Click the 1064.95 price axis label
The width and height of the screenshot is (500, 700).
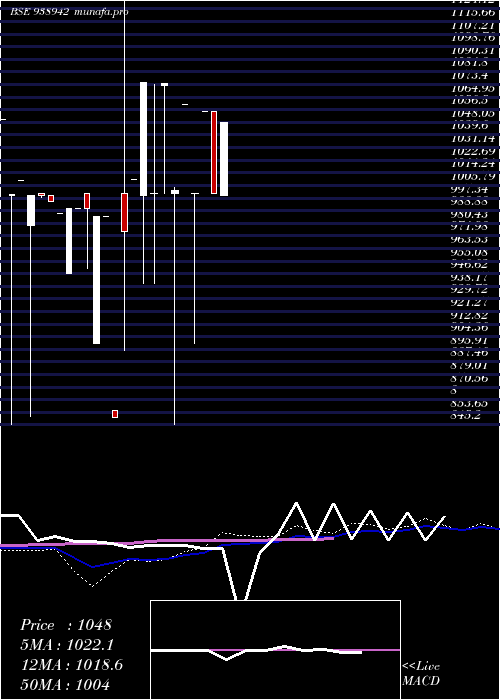point(473,88)
